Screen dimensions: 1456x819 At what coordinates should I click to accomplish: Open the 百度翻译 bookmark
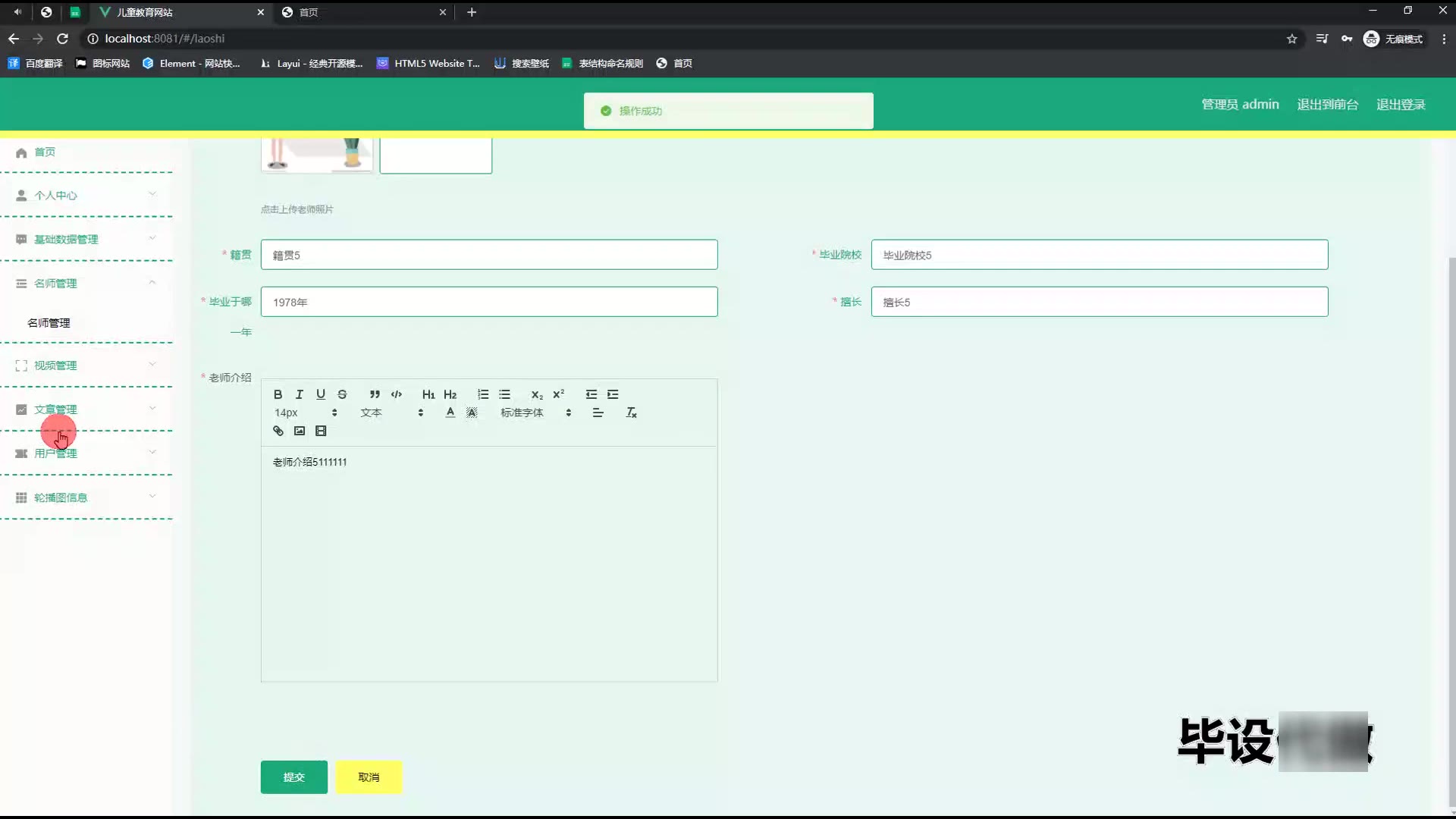tap(35, 64)
